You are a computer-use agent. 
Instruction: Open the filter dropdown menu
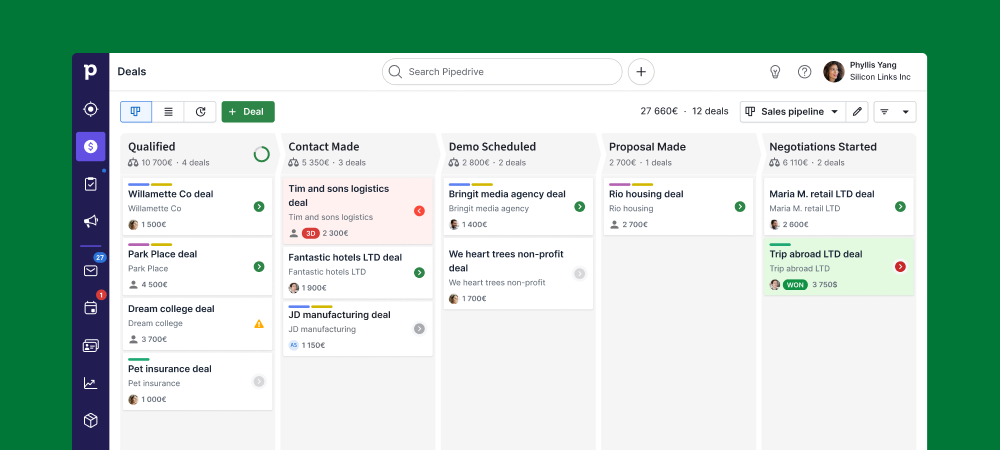tap(894, 112)
